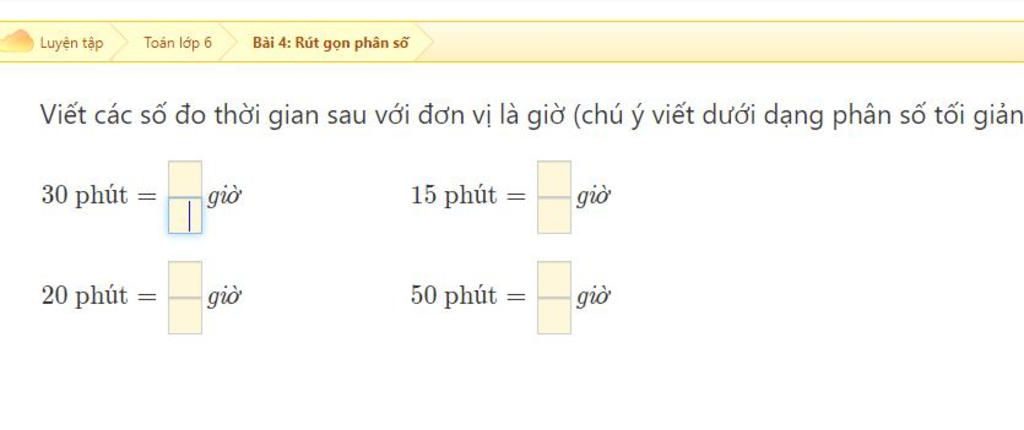
Task: Open the Luyện tập breadcrumb link
Action: pyautogui.click(x=71, y=43)
